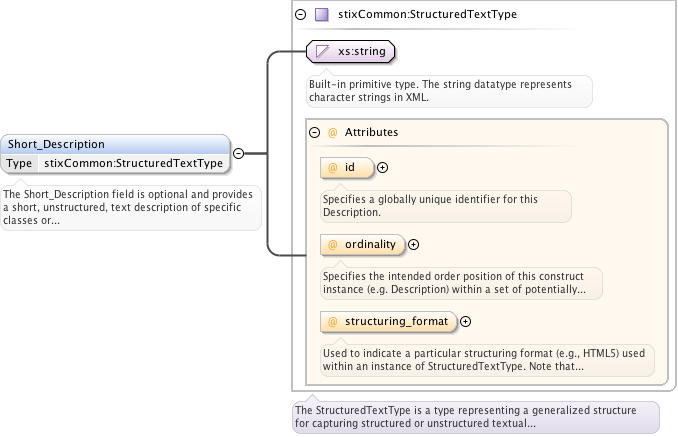
Task: Select the xs:string base type node
Action: coord(361,51)
